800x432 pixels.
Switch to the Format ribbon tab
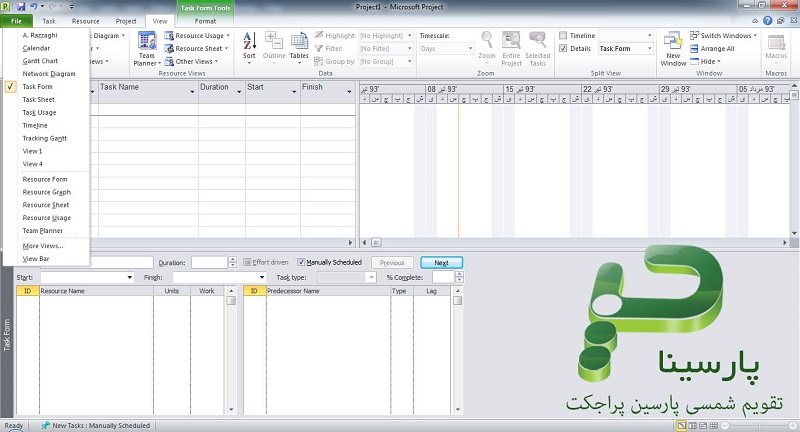point(205,21)
